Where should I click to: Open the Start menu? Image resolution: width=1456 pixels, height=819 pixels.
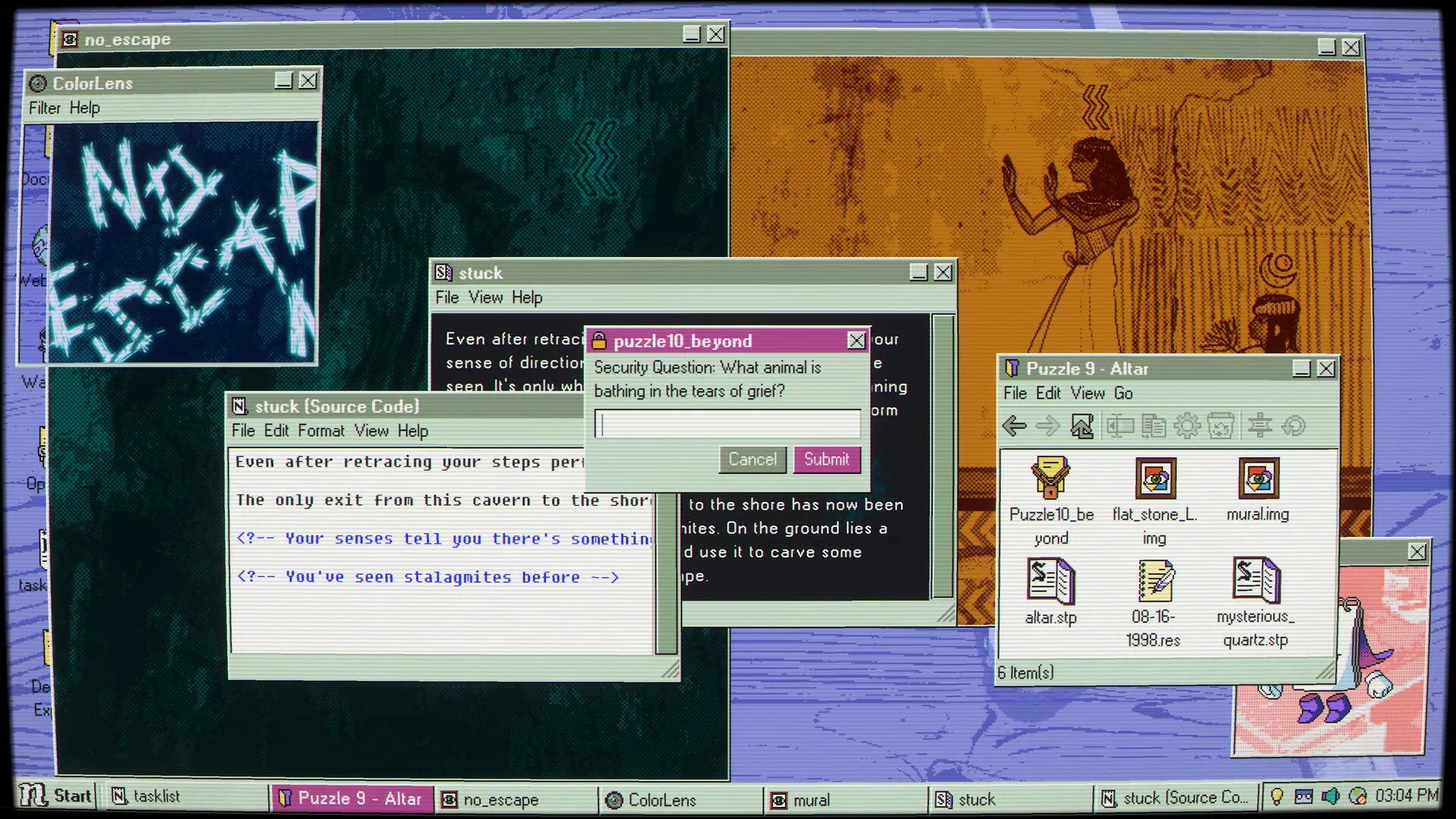tap(55, 796)
